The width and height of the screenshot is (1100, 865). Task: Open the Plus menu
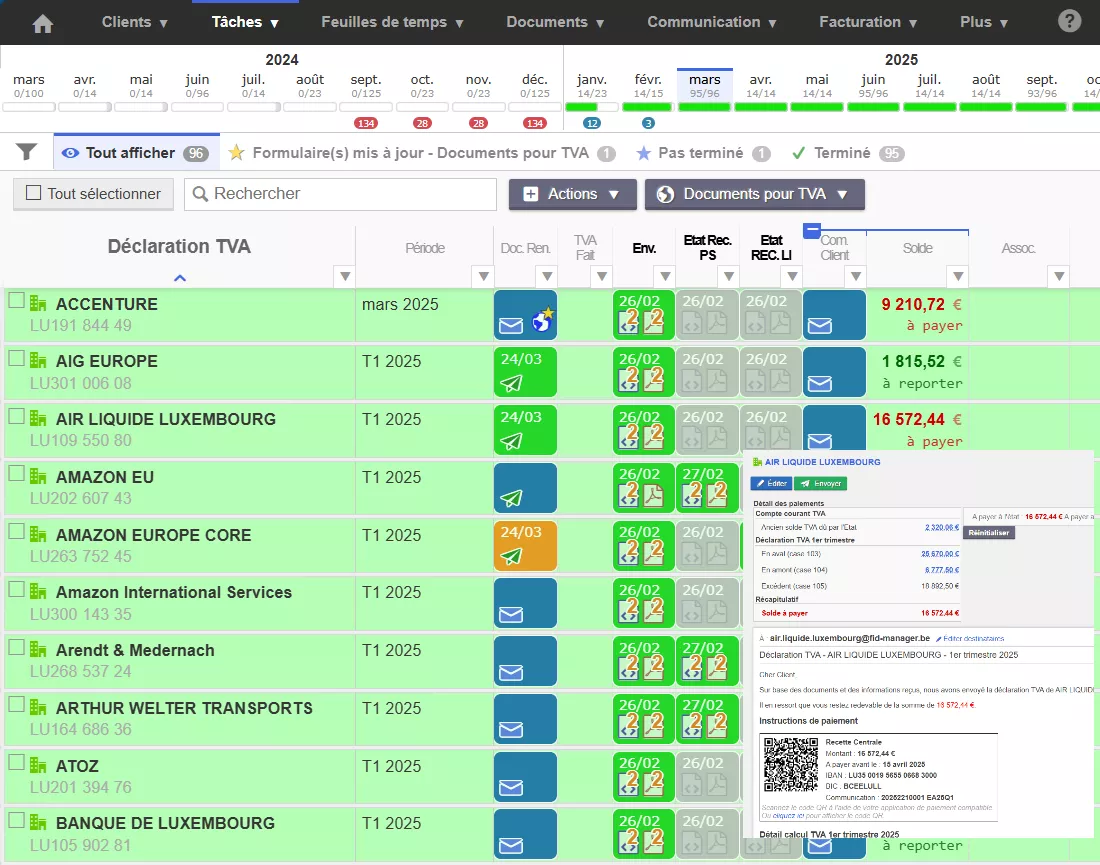[984, 22]
